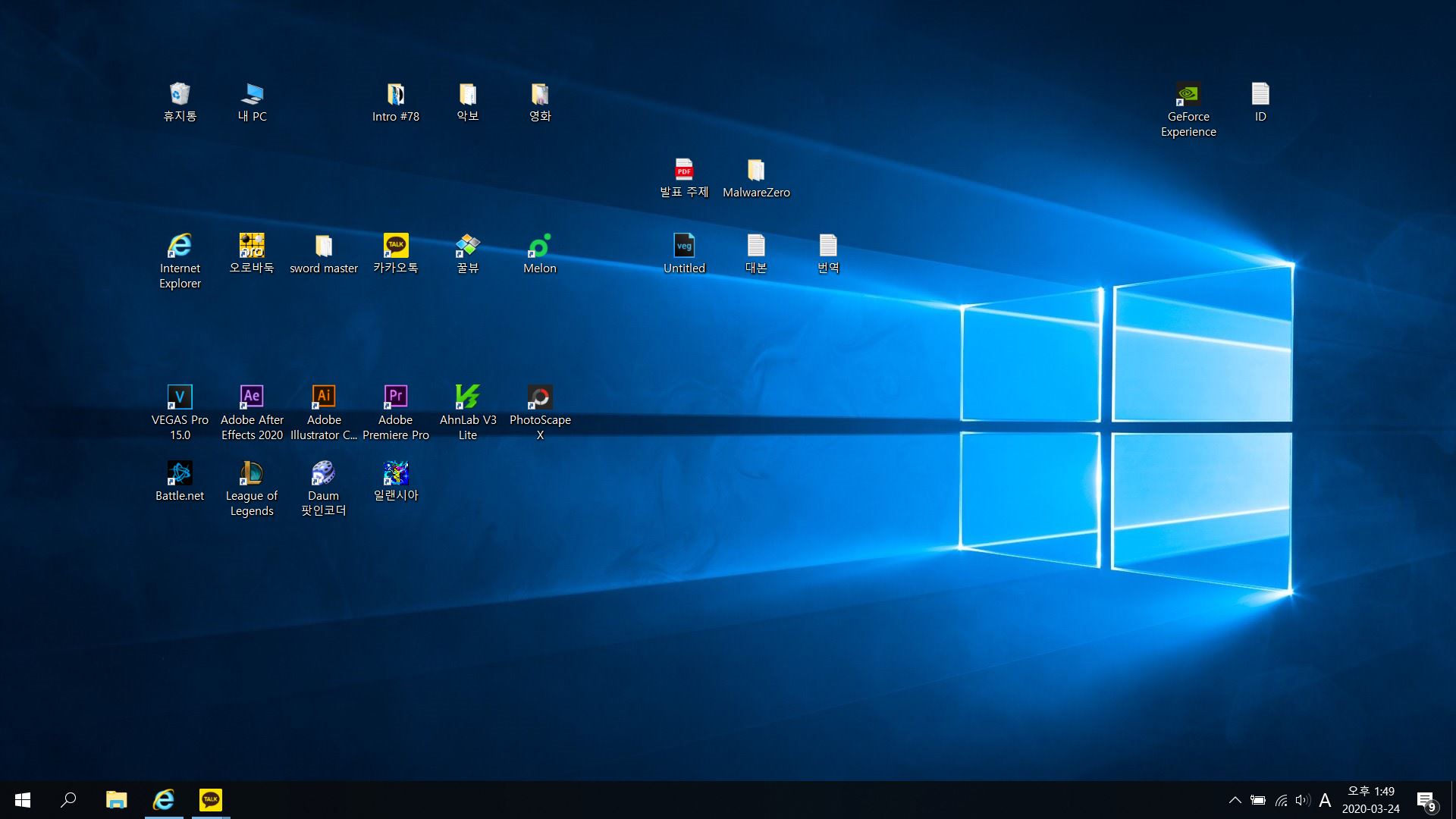The image size is (1456, 819).
Task: Click the Show desktop strip
Action: (1453, 800)
